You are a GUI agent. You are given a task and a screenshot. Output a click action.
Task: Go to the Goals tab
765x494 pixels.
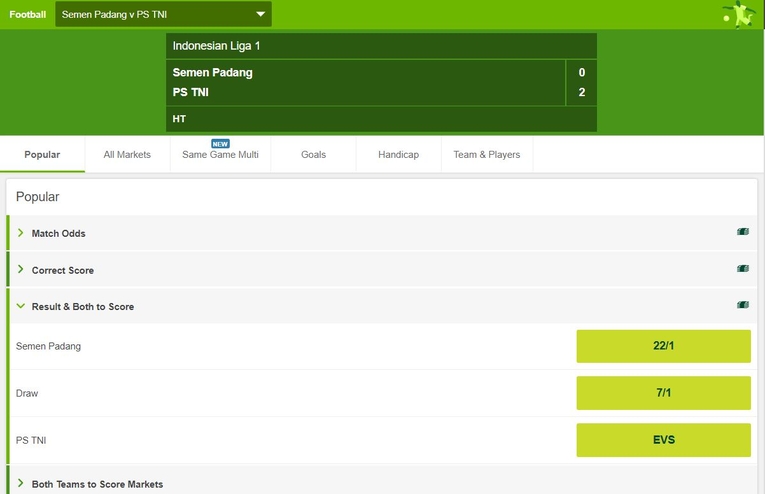click(x=313, y=155)
